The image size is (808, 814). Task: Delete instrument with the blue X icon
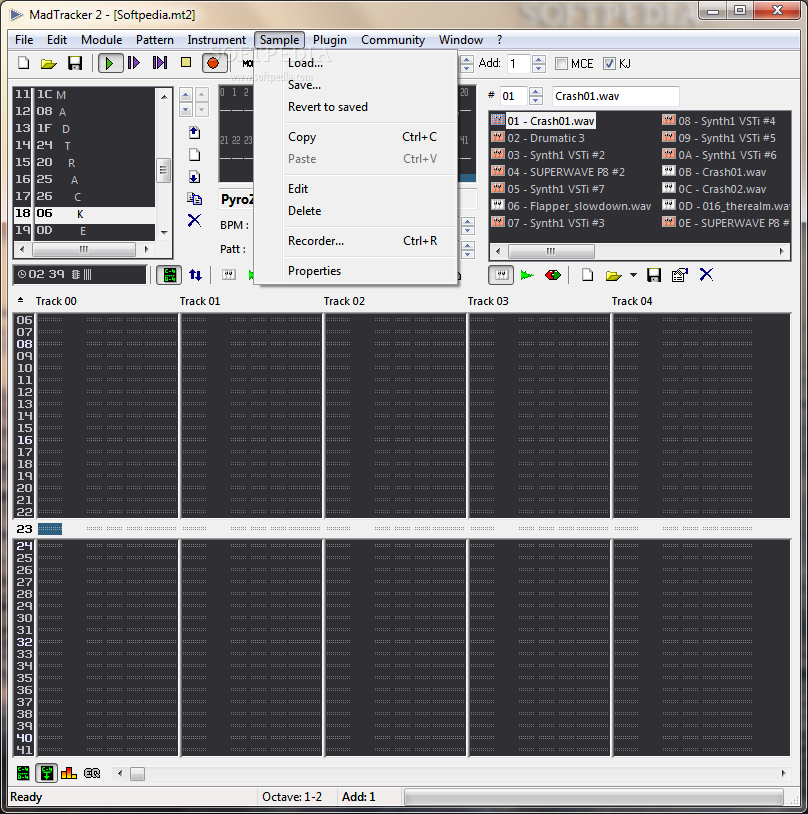(706, 274)
